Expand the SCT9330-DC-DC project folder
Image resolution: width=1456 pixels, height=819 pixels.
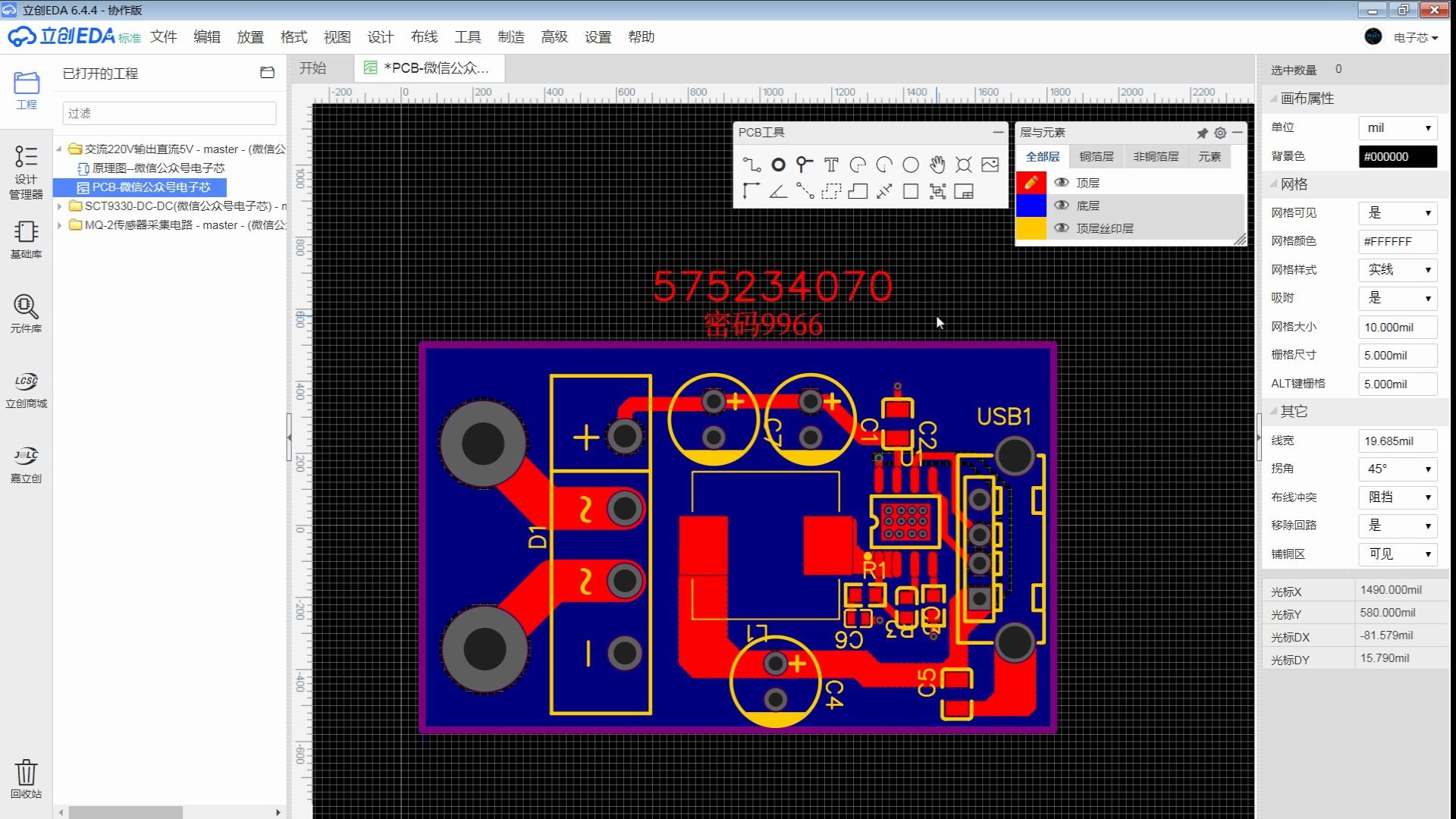pyautogui.click(x=59, y=206)
